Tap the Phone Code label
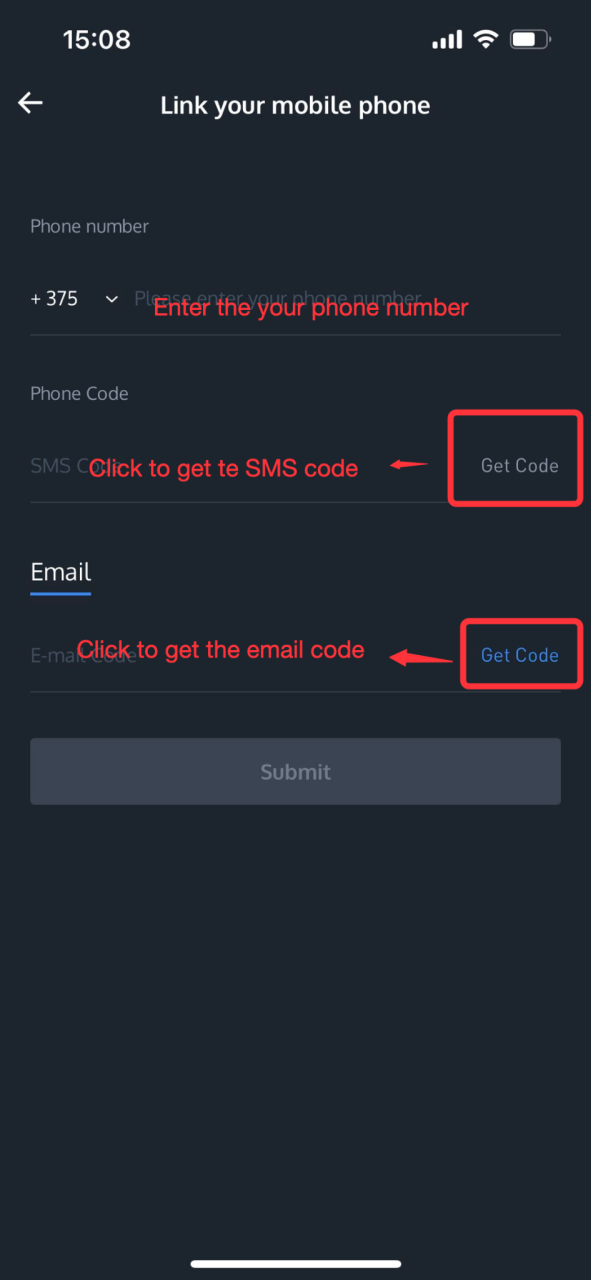591x1280 pixels. pos(79,394)
